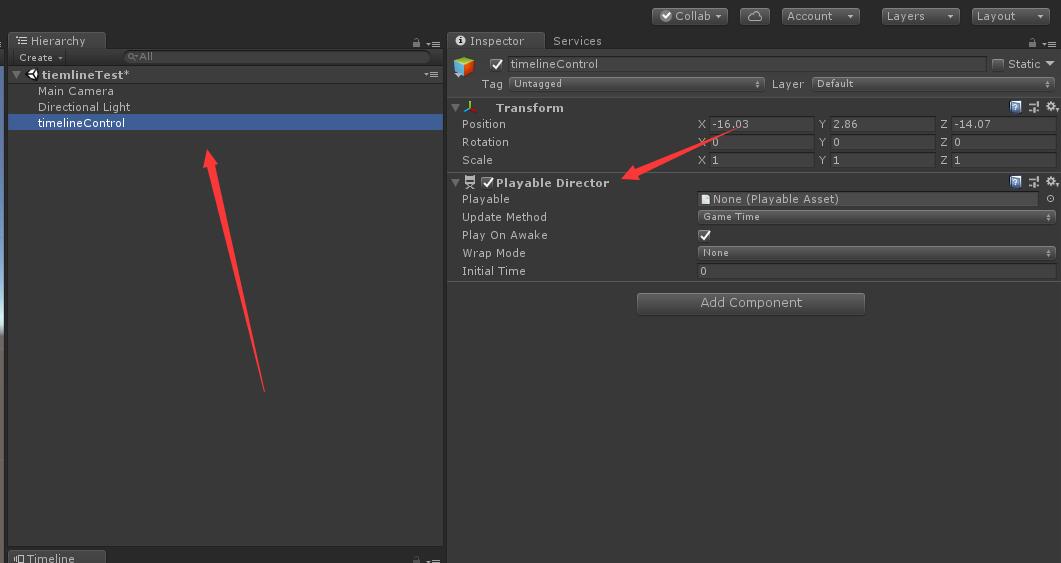Viewport: 1061px width, 563px height.
Task: Open the tiemlineTest scene options menu
Action: [431, 74]
